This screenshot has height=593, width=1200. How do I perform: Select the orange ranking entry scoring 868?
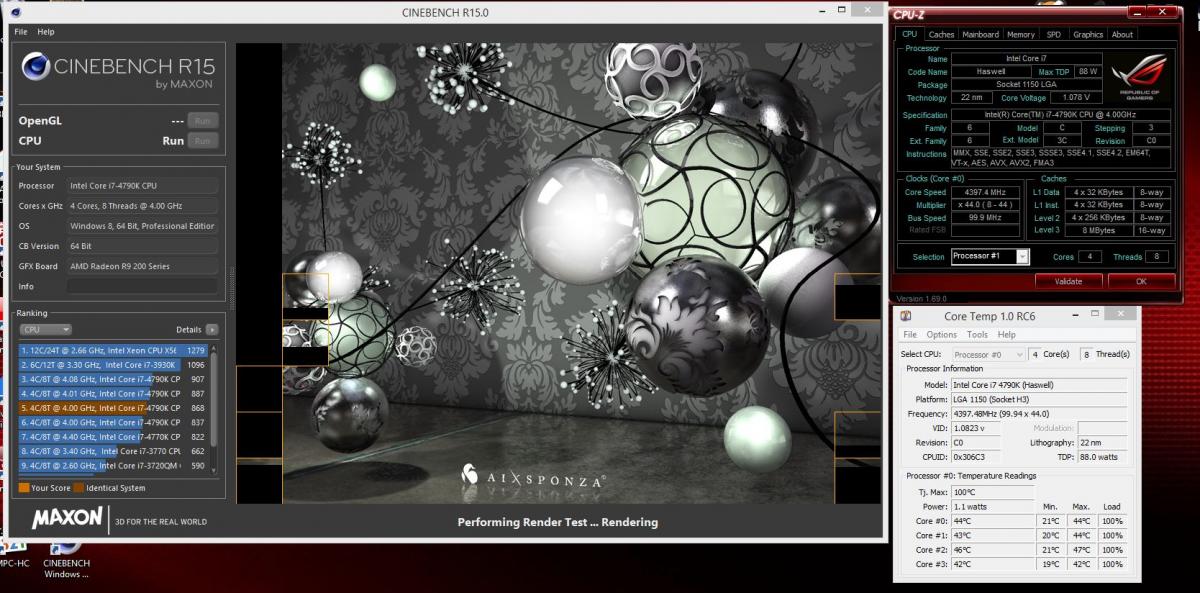pyautogui.click(x=113, y=408)
